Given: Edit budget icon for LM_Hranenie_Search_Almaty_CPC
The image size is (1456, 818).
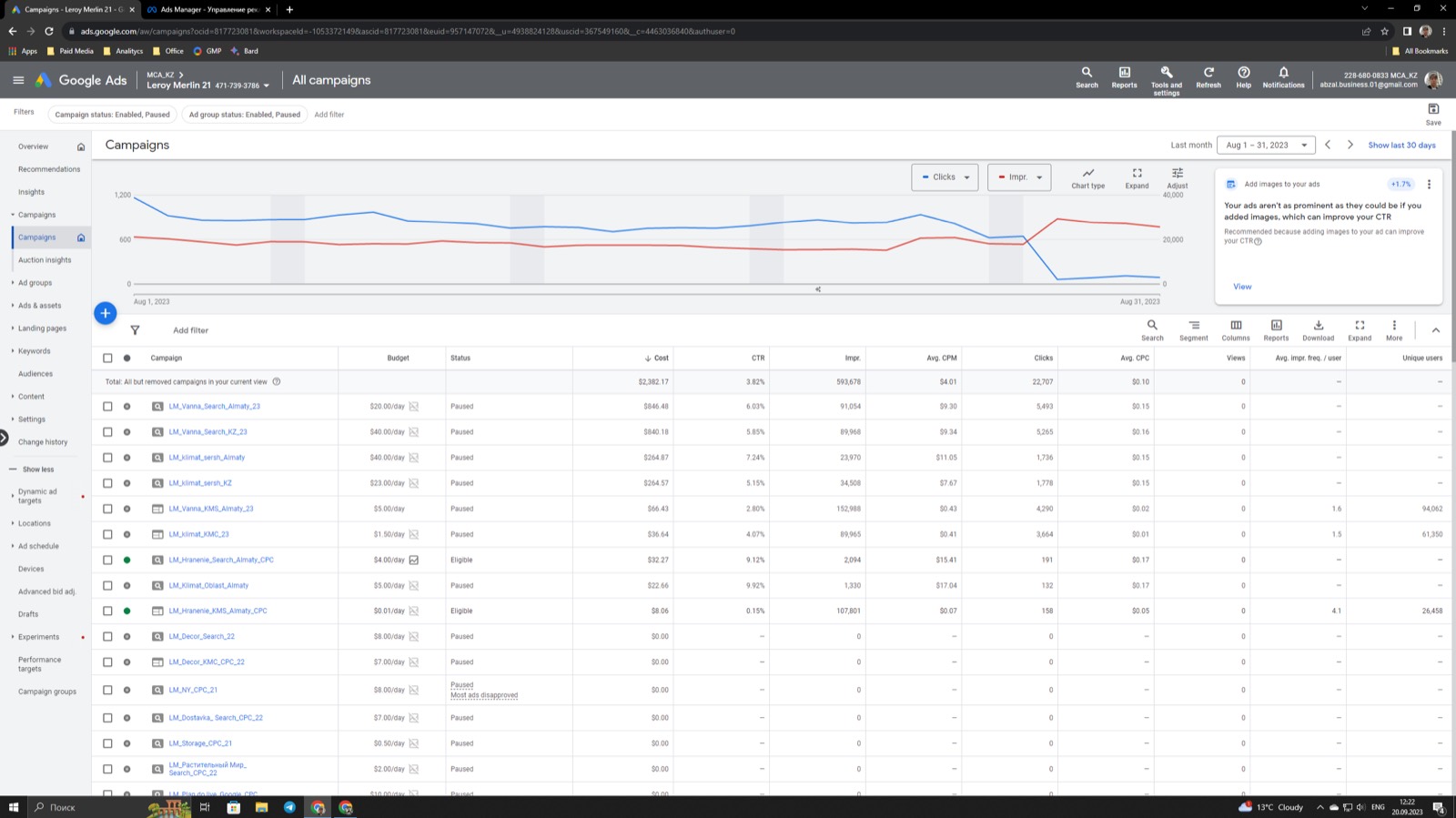Looking at the screenshot, I should (413, 560).
